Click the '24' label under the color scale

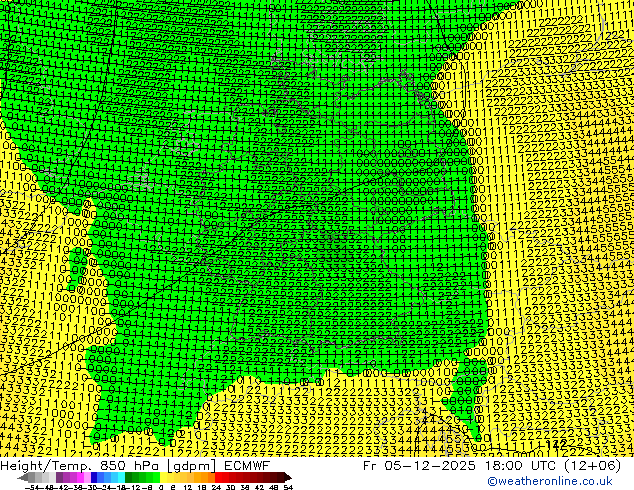click(216, 487)
